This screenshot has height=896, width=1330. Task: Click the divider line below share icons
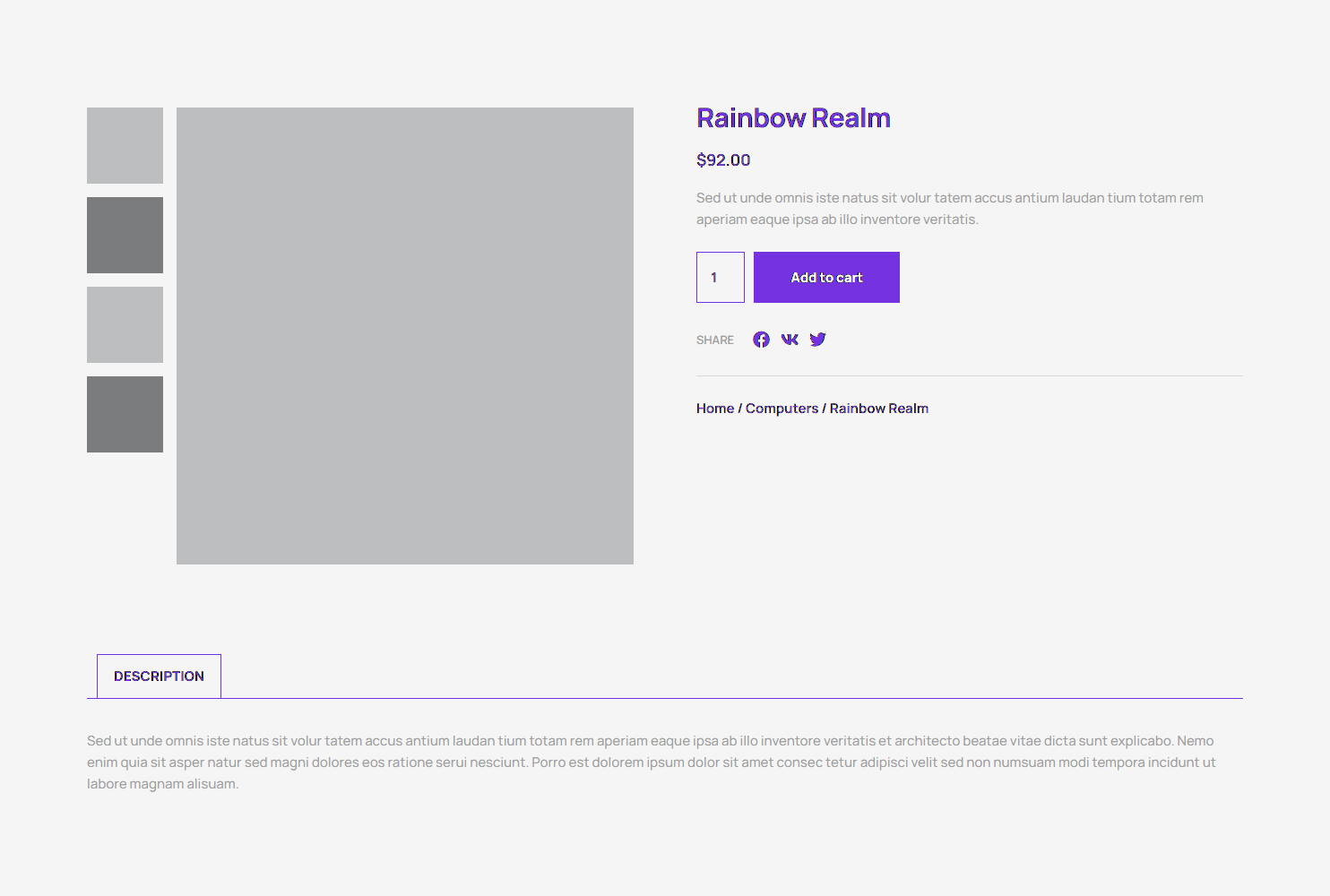pyautogui.click(x=969, y=376)
